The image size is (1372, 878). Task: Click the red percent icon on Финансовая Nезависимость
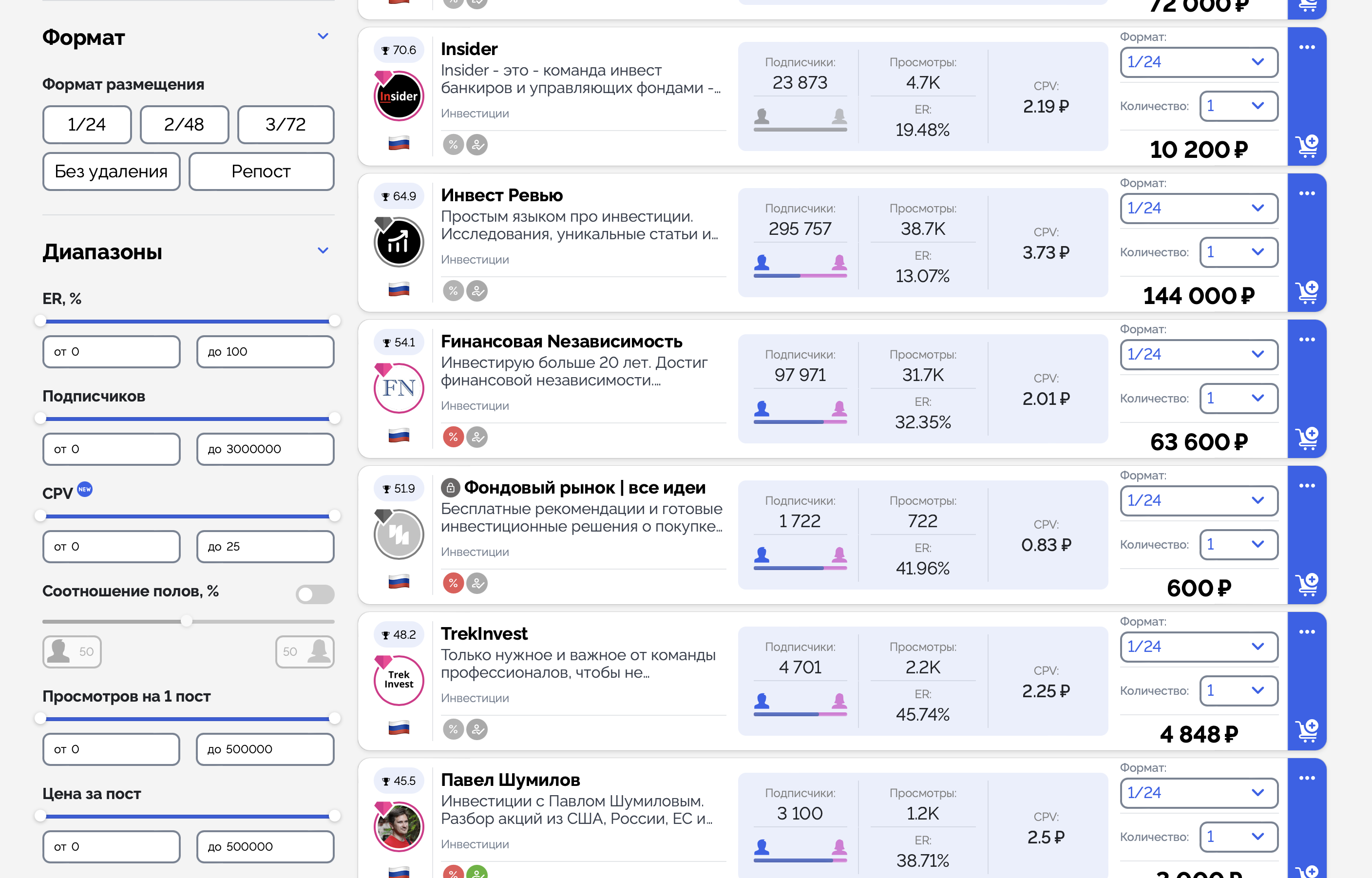pyautogui.click(x=453, y=437)
